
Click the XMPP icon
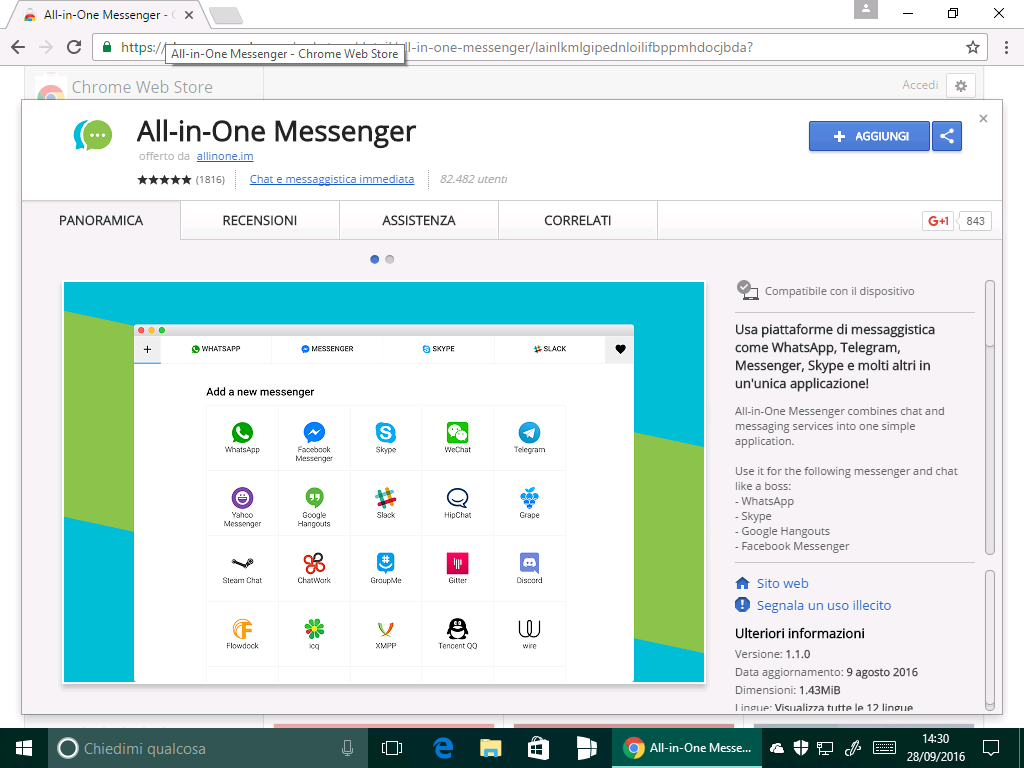point(386,628)
